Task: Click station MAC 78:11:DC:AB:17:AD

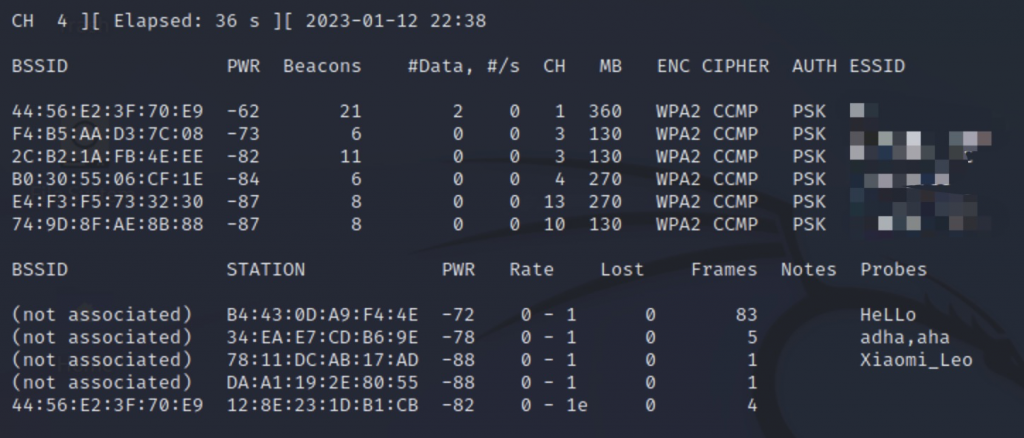Action: coord(323,360)
